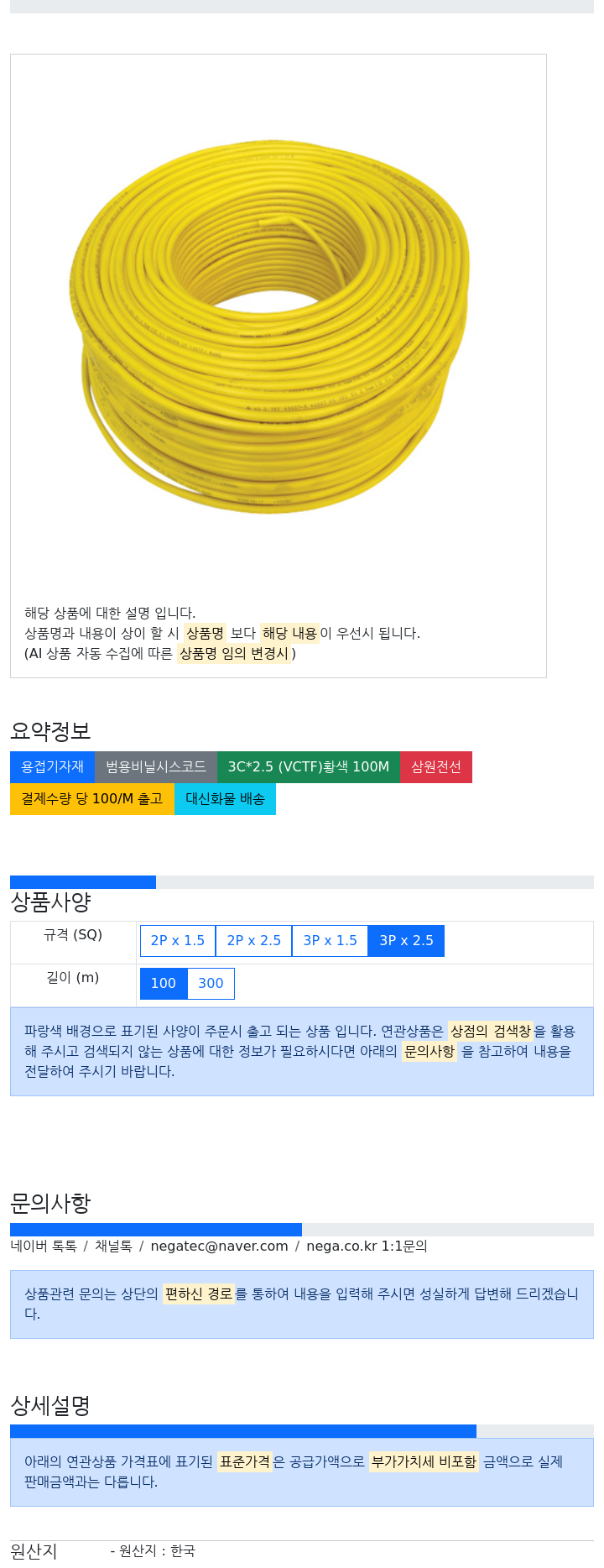Select the 2P x 2.5 spec option
The image size is (604, 1568).
click(254, 941)
